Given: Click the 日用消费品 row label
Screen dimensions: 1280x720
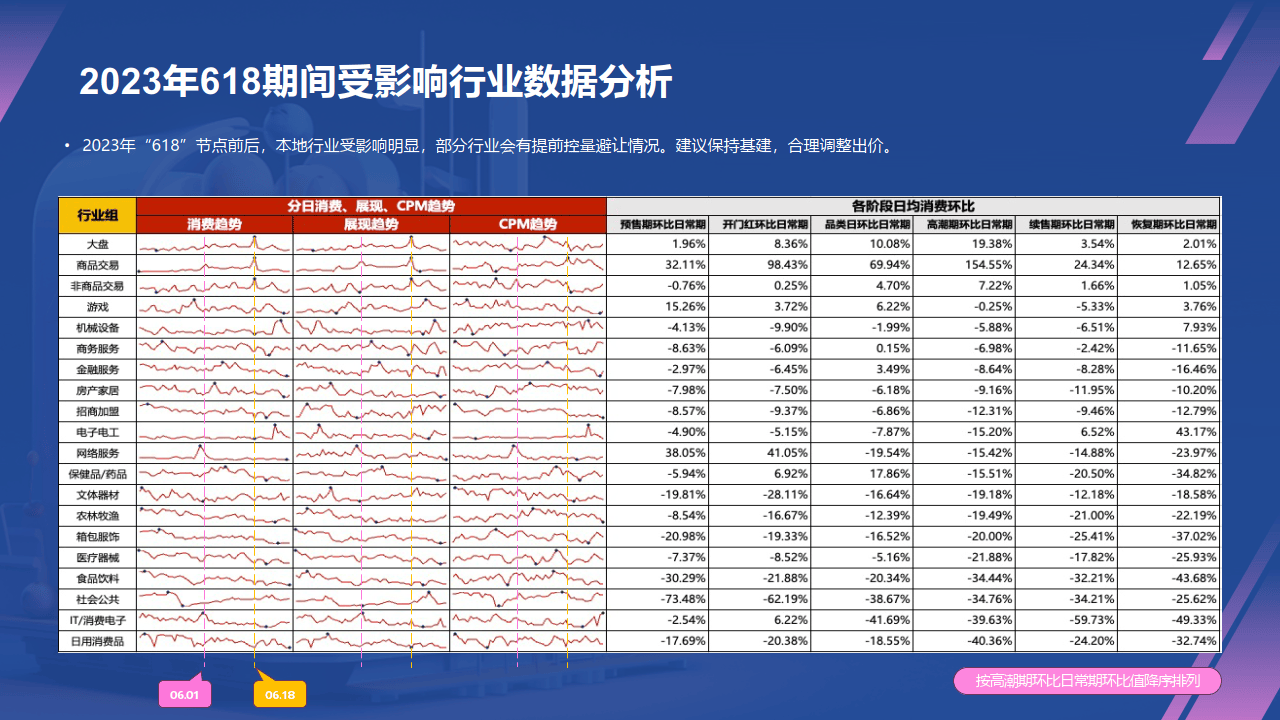Looking at the screenshot, I should (98, 641).
